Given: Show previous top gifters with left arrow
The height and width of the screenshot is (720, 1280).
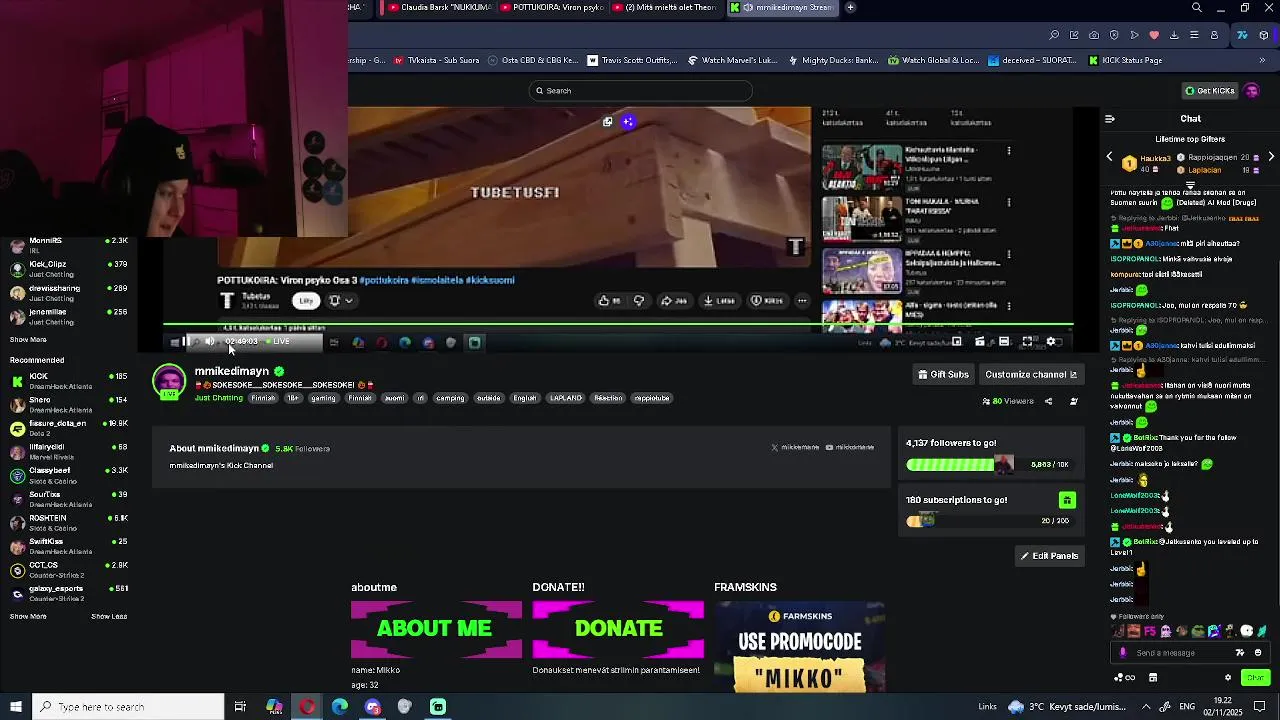Looking at the screenshot, I should [x=1109, y=157].
